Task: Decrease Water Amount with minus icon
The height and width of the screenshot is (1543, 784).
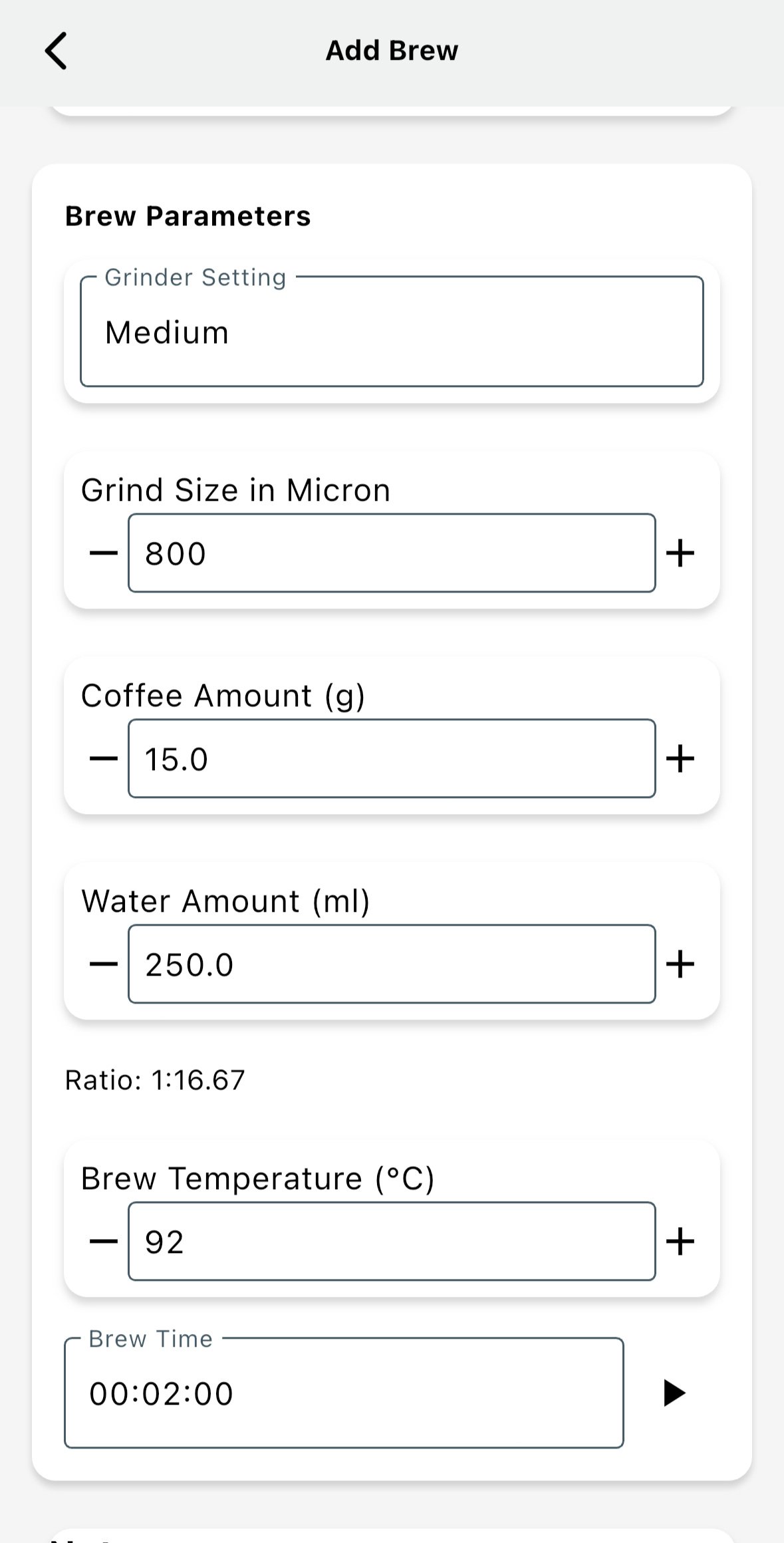Action: pyautogui.click(x=104, y=964)
